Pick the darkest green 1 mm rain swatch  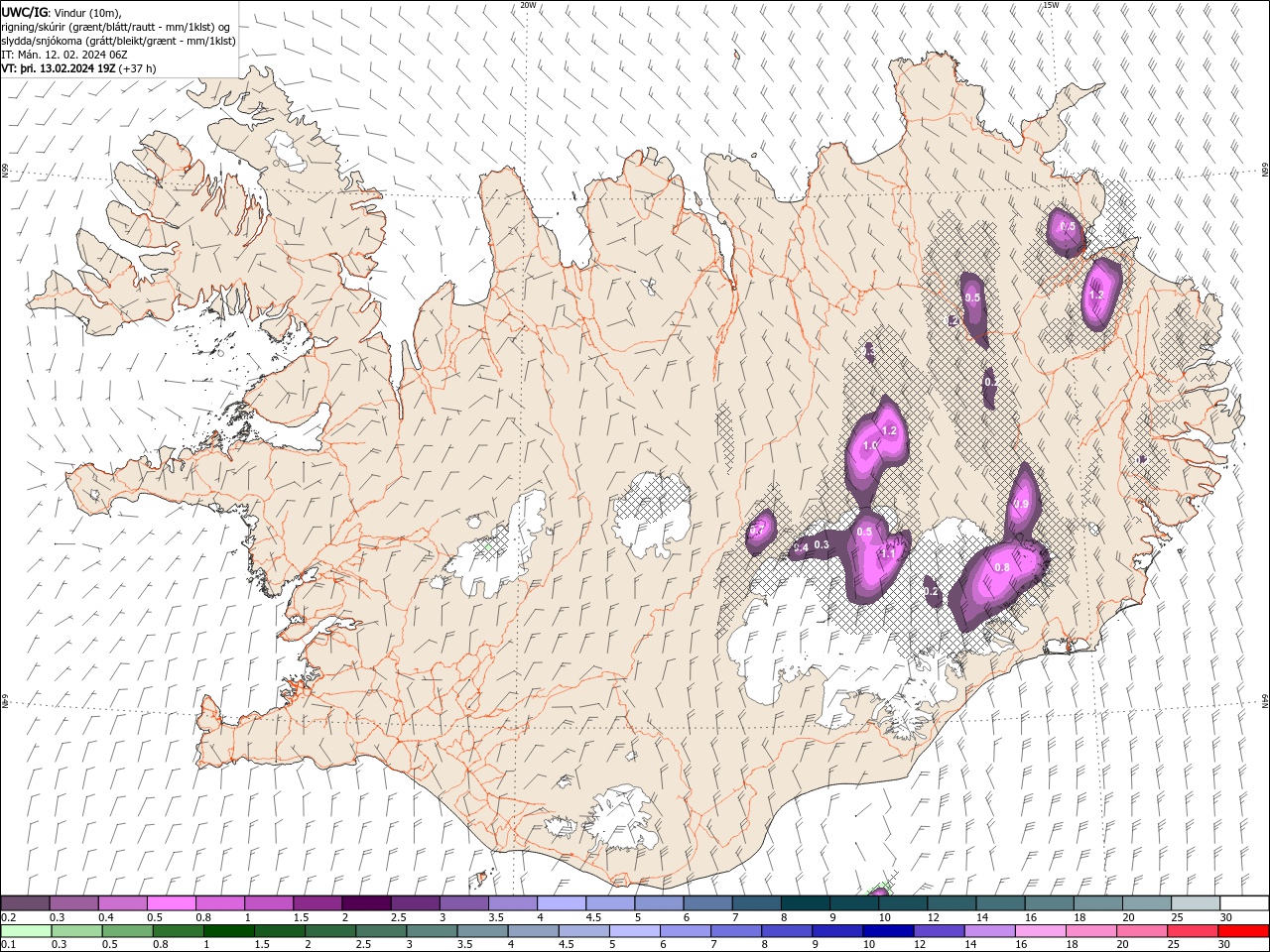coord(228,931)
